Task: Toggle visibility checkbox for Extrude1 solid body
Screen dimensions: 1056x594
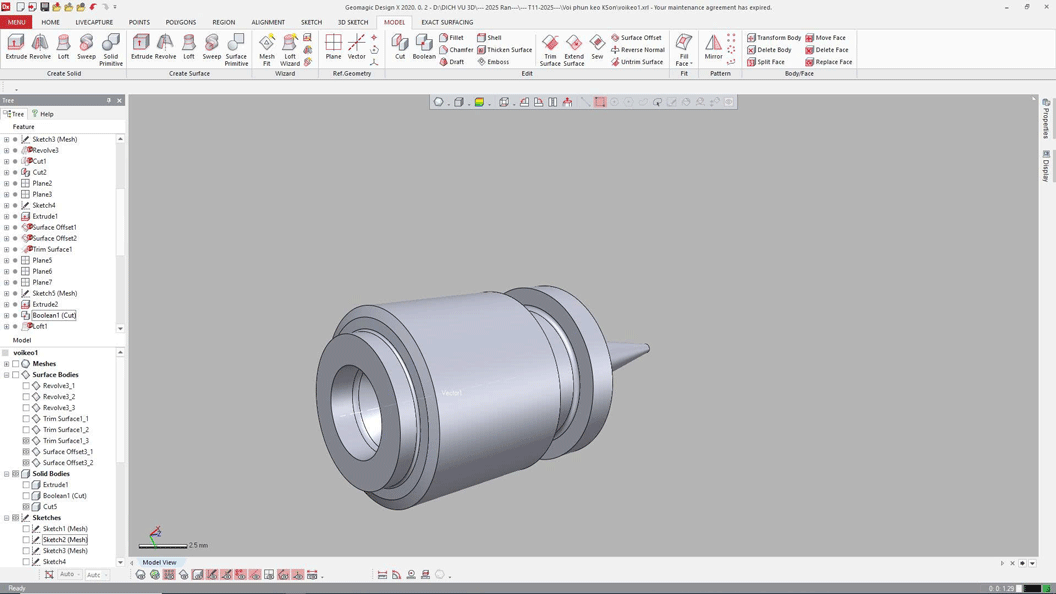Action: 26,485
